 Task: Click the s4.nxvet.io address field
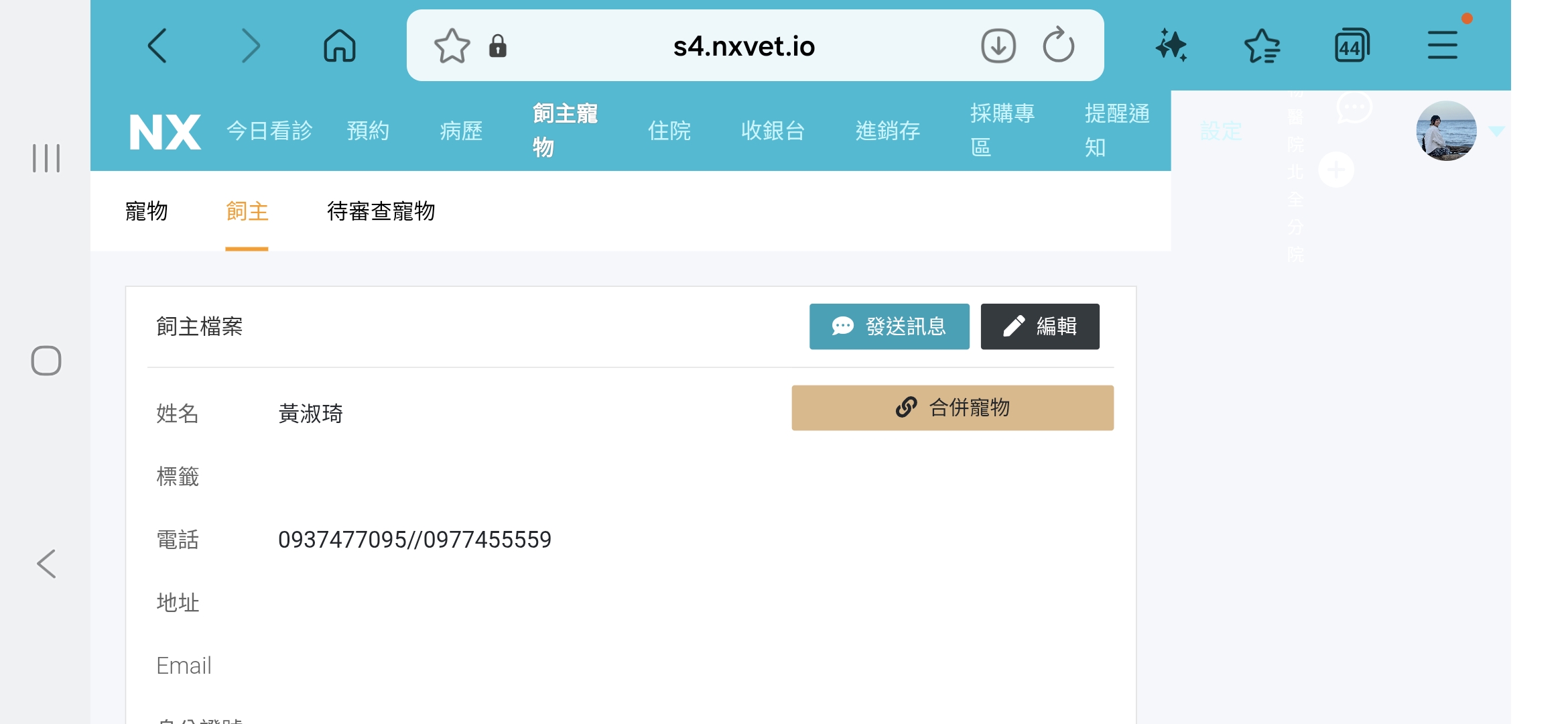coord(744,46)
